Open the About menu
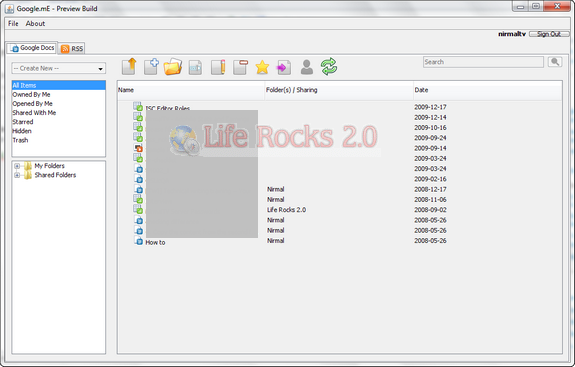Image resolution: width=575 pixels, height=367 pixels. tap(35, 23)
